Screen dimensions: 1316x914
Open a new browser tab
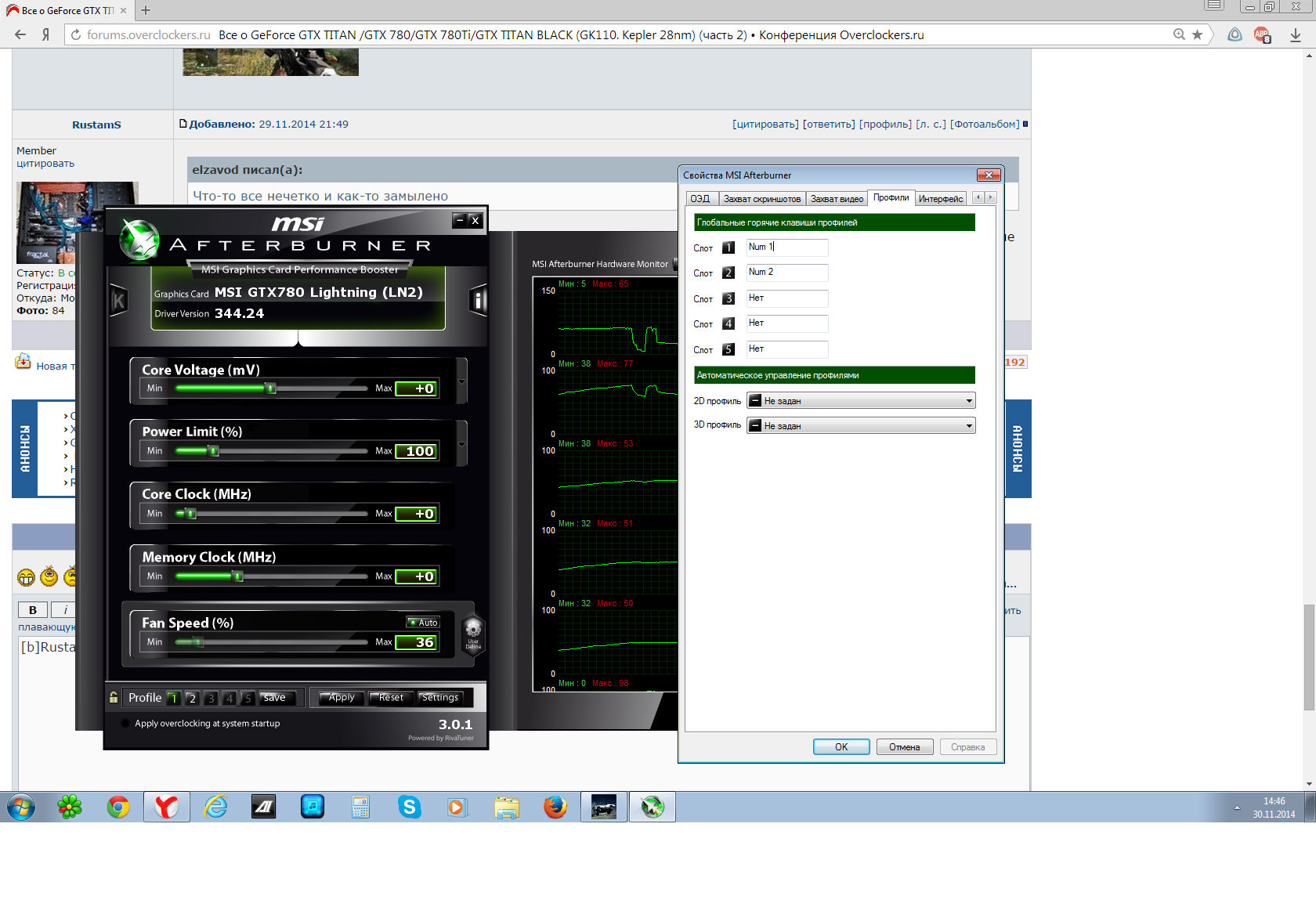(146, 10)
